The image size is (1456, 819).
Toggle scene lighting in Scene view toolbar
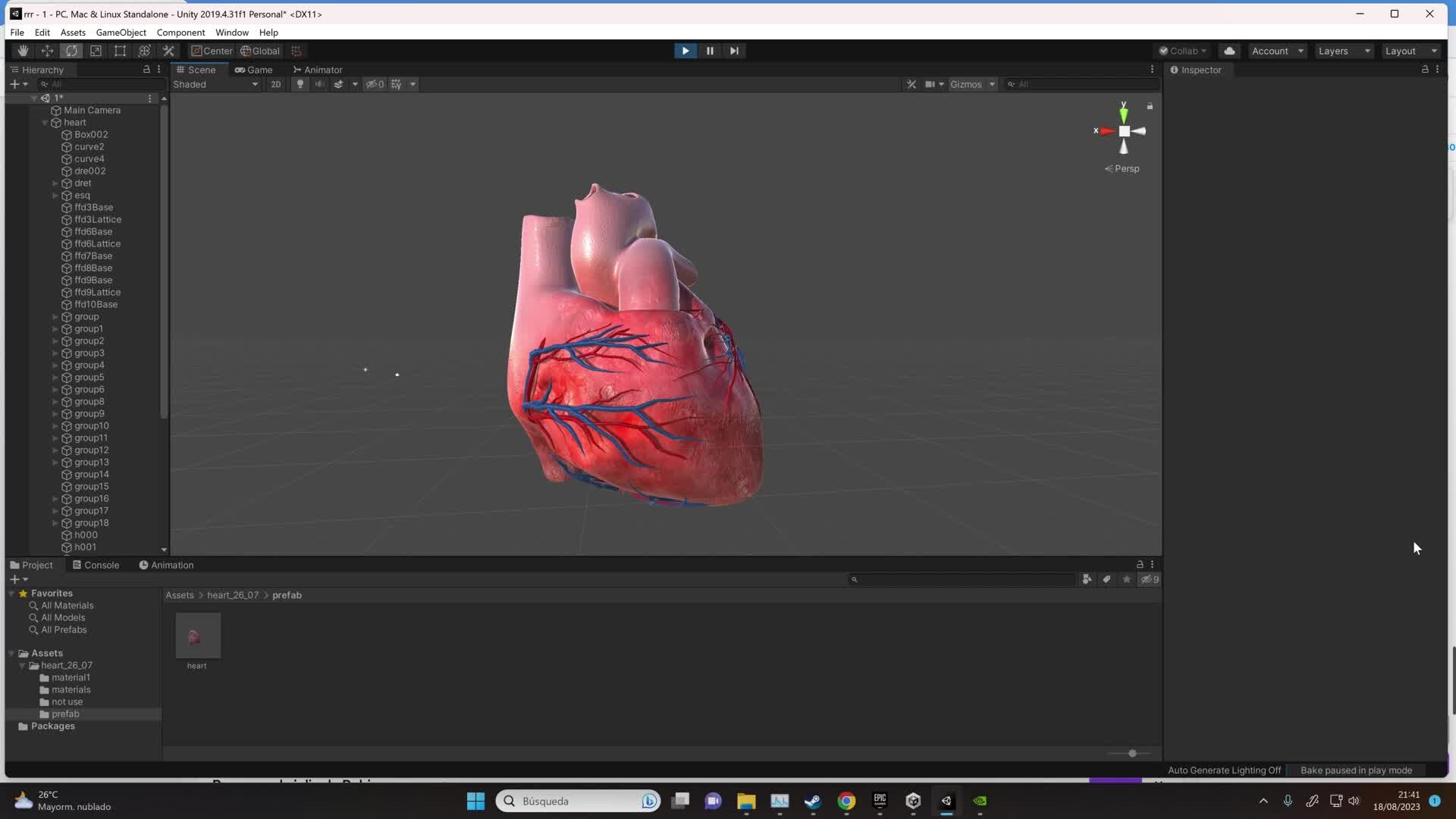(x=300, y=84)
